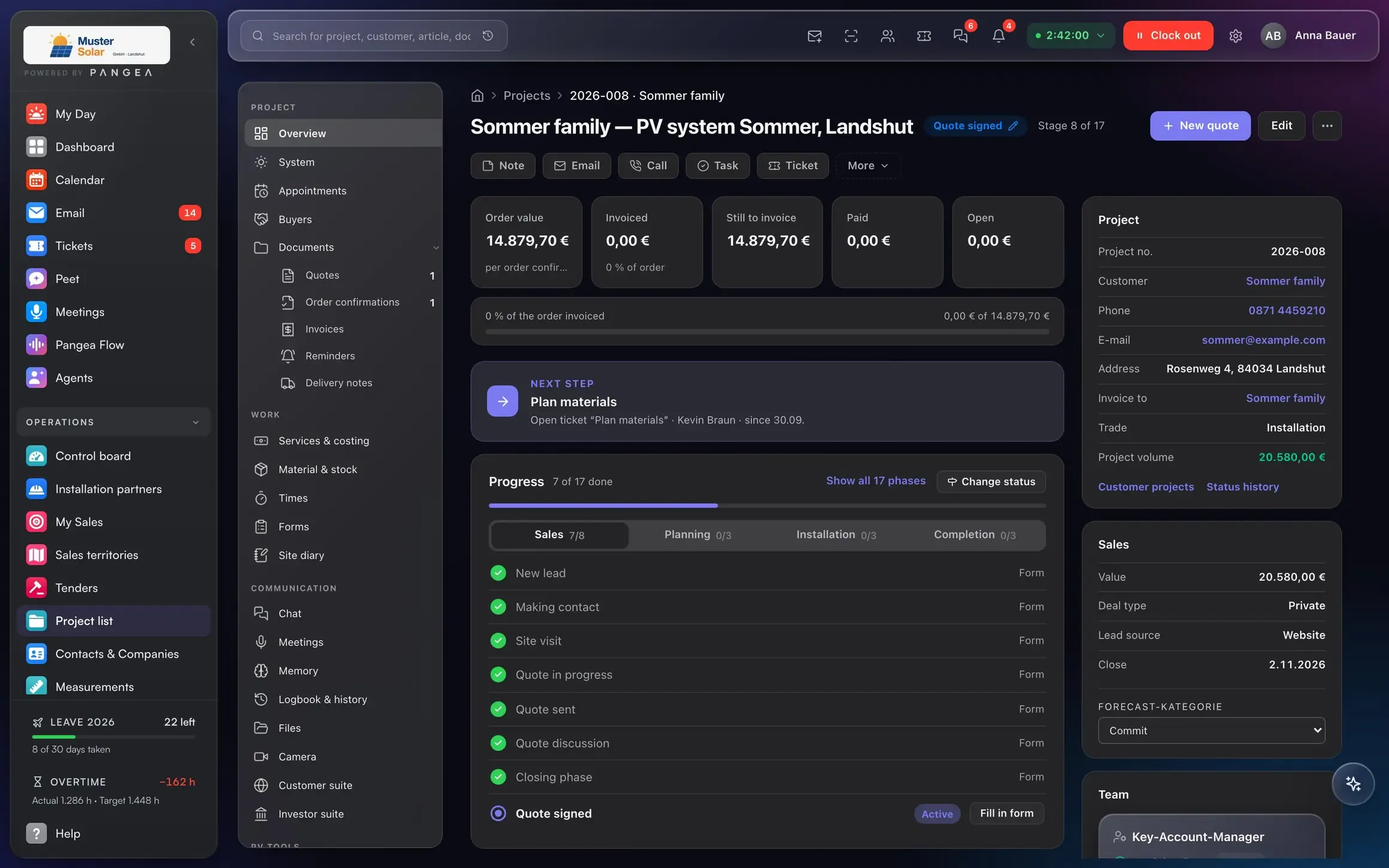Open the three-dot project menu
The width and height of the screenshot is (1389, 868).
[x=1327, y=126]
